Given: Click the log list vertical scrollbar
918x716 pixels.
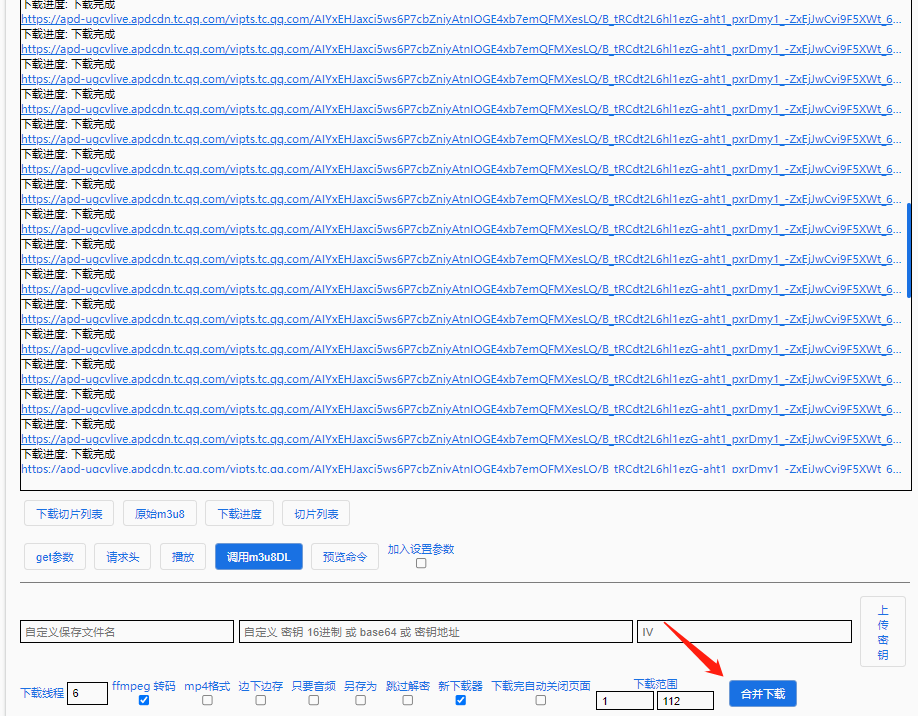Looking at the screenshot, I should [909, 250].
